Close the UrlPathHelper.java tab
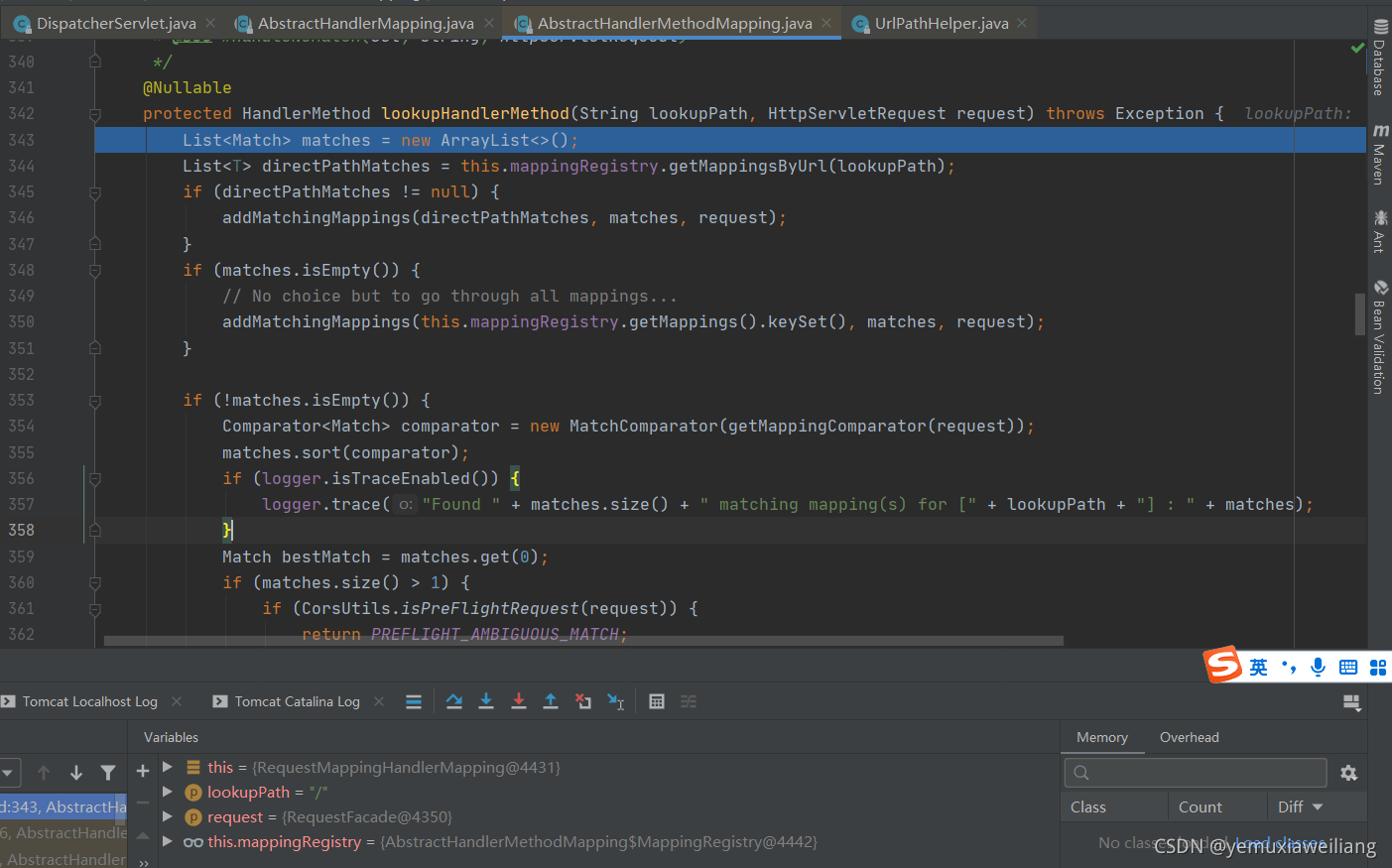Screen dimensions: 1392x868 point(1022,23)
